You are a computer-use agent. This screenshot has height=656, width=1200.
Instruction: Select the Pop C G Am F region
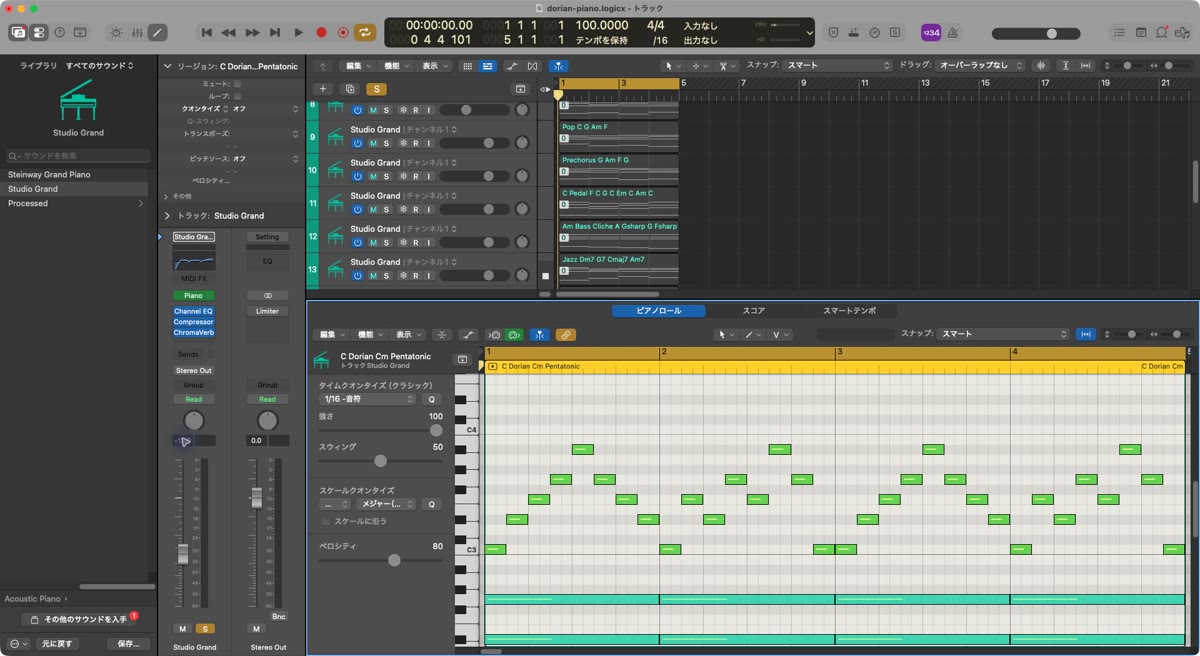point(619,136)
